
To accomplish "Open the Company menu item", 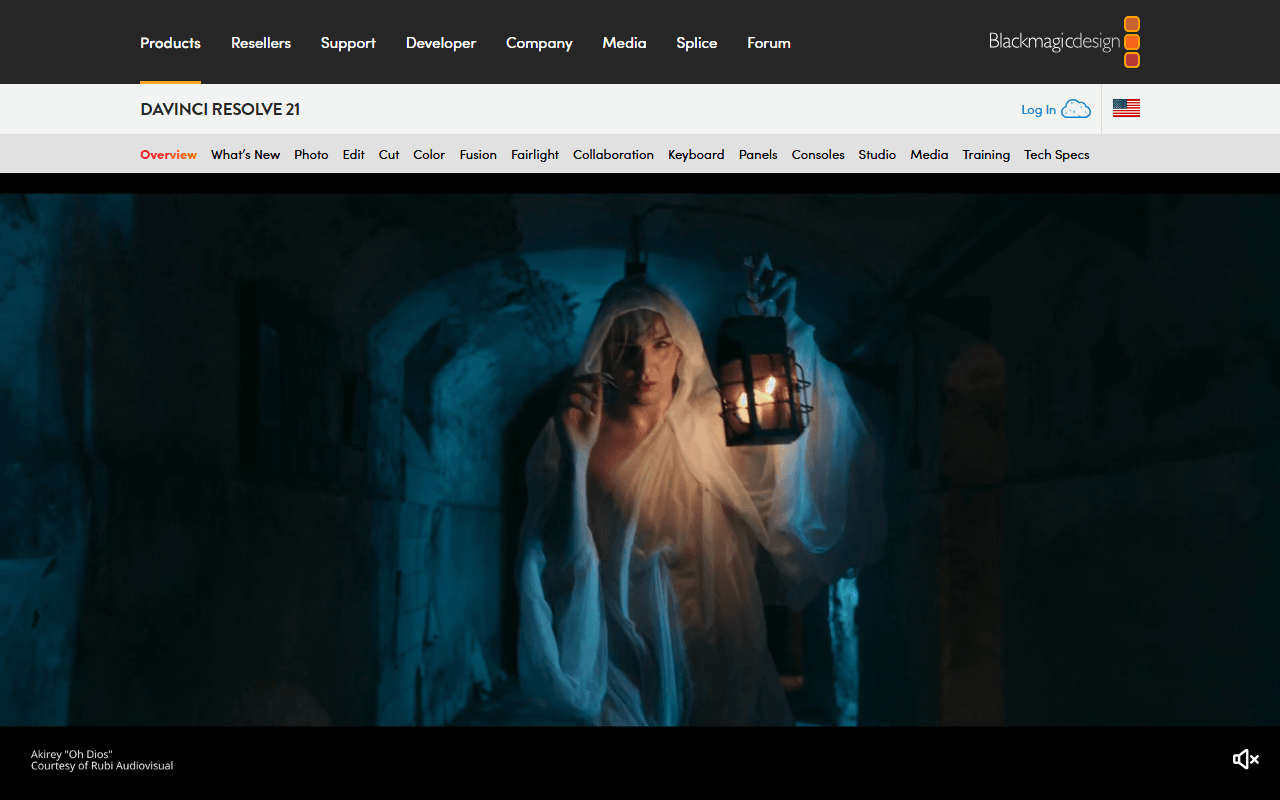I will coord(539,43).
